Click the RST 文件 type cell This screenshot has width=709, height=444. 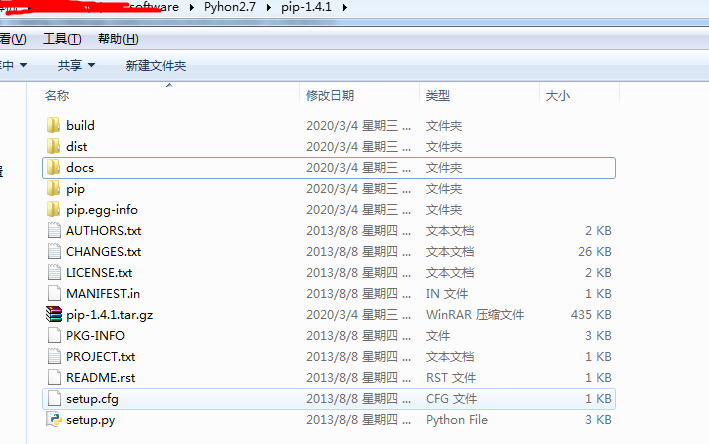pos(451,378)
